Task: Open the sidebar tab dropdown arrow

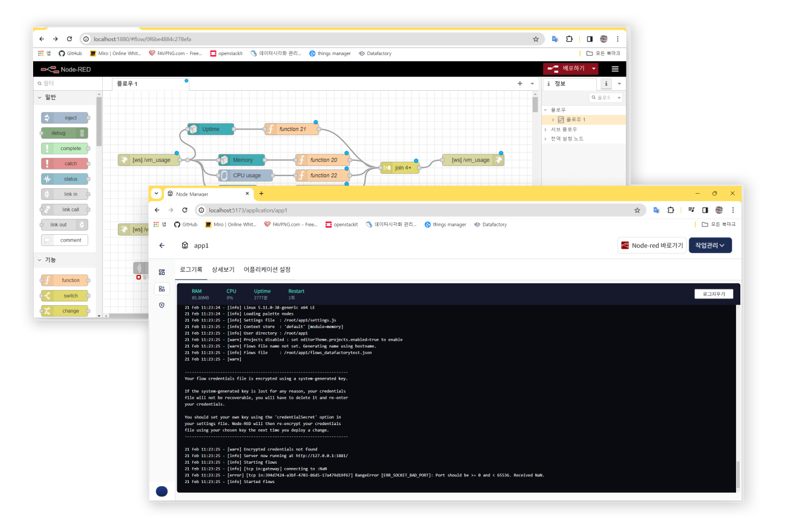Action: 620,84
